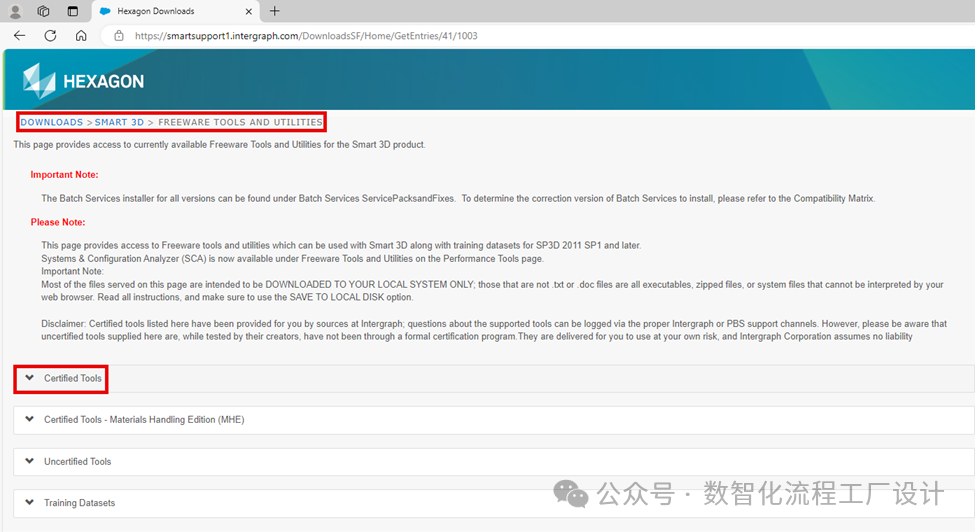Click the Systems & Configuration Analyzer line
Image resolution: width=975 pixels, height=532 pixels.
click(292, 259)
